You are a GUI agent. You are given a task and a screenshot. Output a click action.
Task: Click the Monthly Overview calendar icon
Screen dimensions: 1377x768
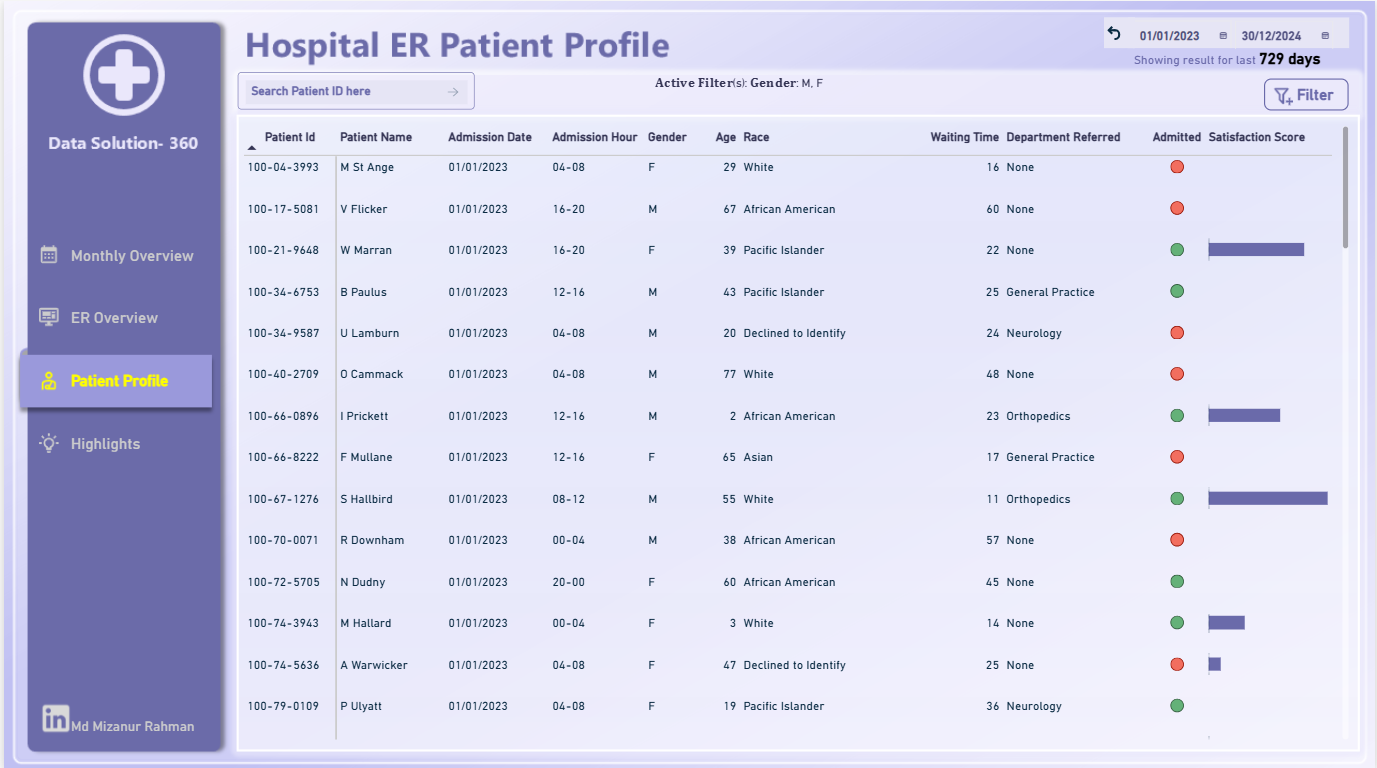(49, 255)
